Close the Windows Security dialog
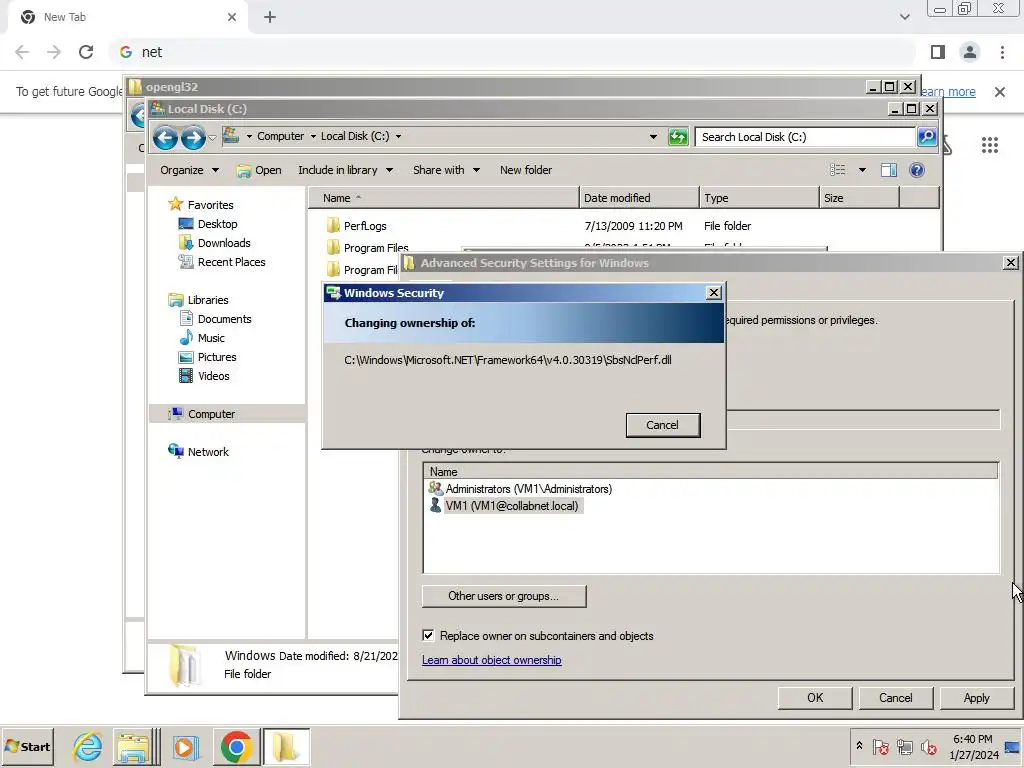This screenshot has width=1024, height=768. (714, 293)
